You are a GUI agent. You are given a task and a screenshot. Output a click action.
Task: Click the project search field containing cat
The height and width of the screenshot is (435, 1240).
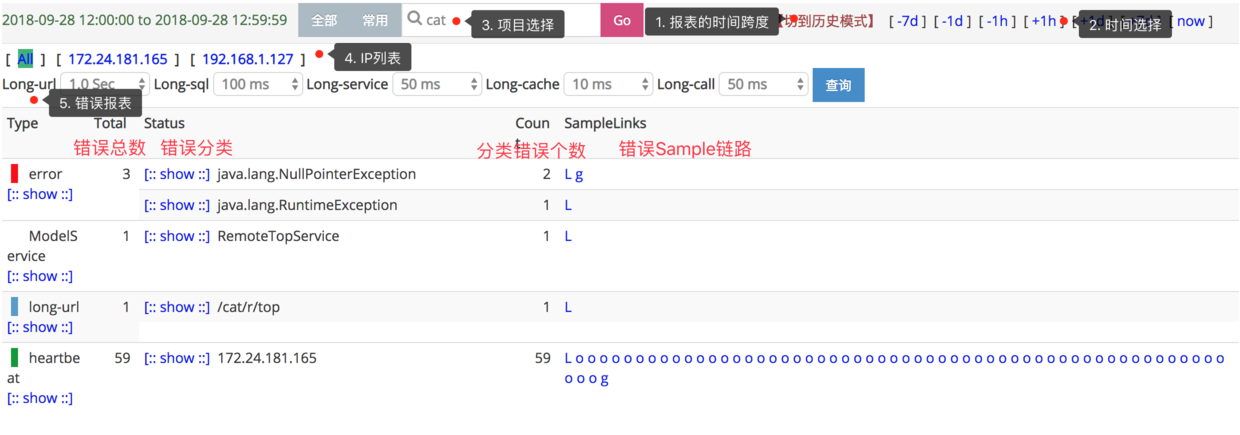(x=501, y=20)
